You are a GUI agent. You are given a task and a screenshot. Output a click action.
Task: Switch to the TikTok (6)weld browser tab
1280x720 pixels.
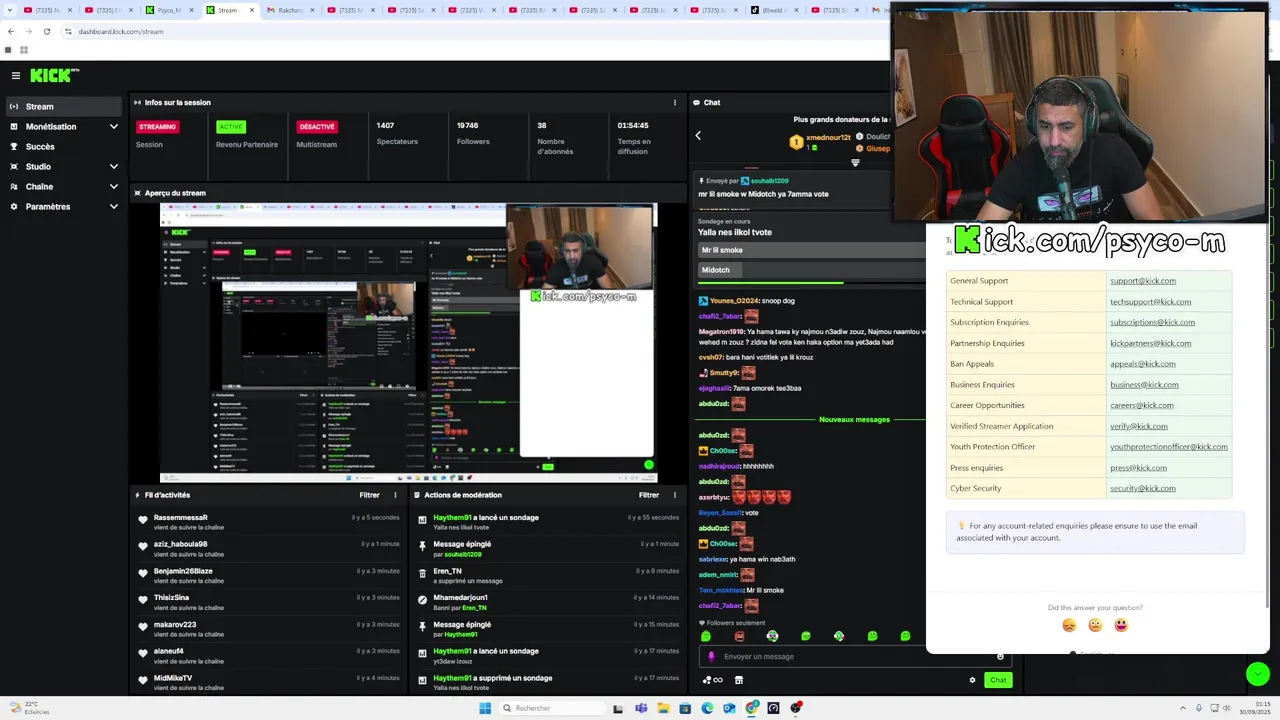tap(775, 10)
